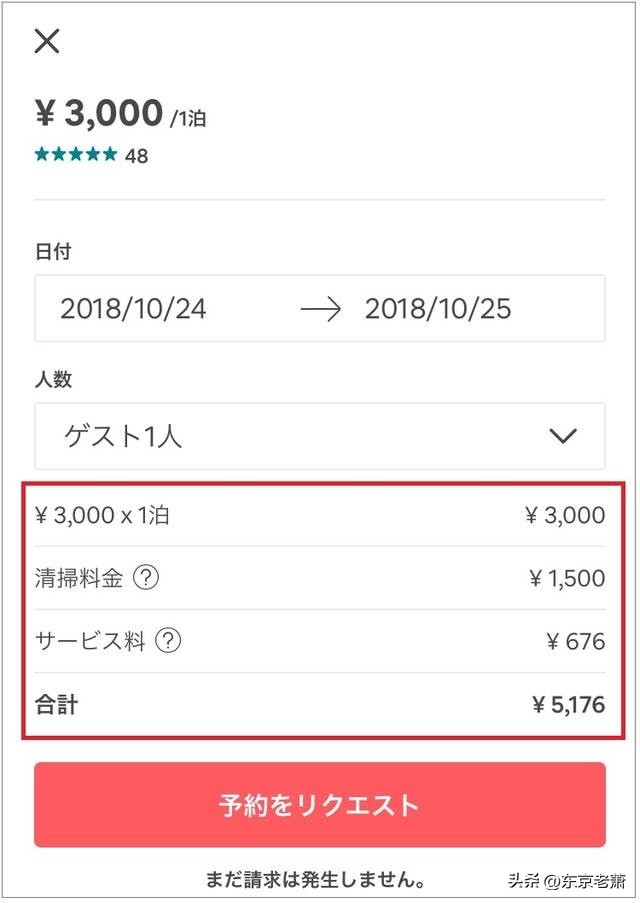Click the X close icon at top left
The width and height of the screenshot is (640, 903).
pos(45,41)
